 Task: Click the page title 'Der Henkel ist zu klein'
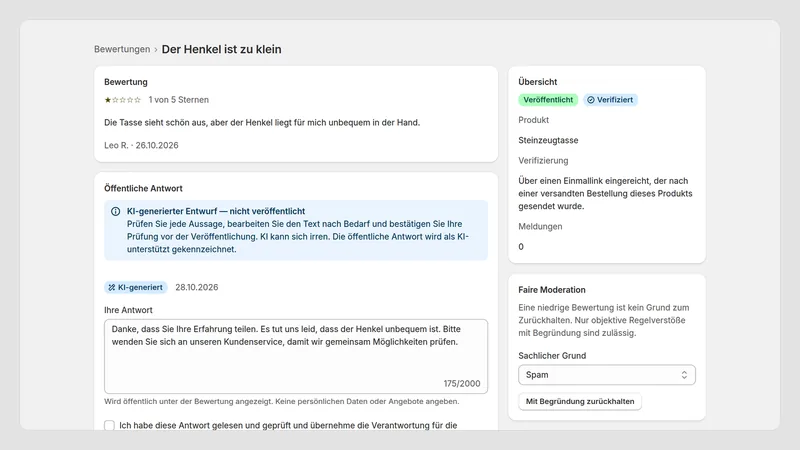point(221,49)
